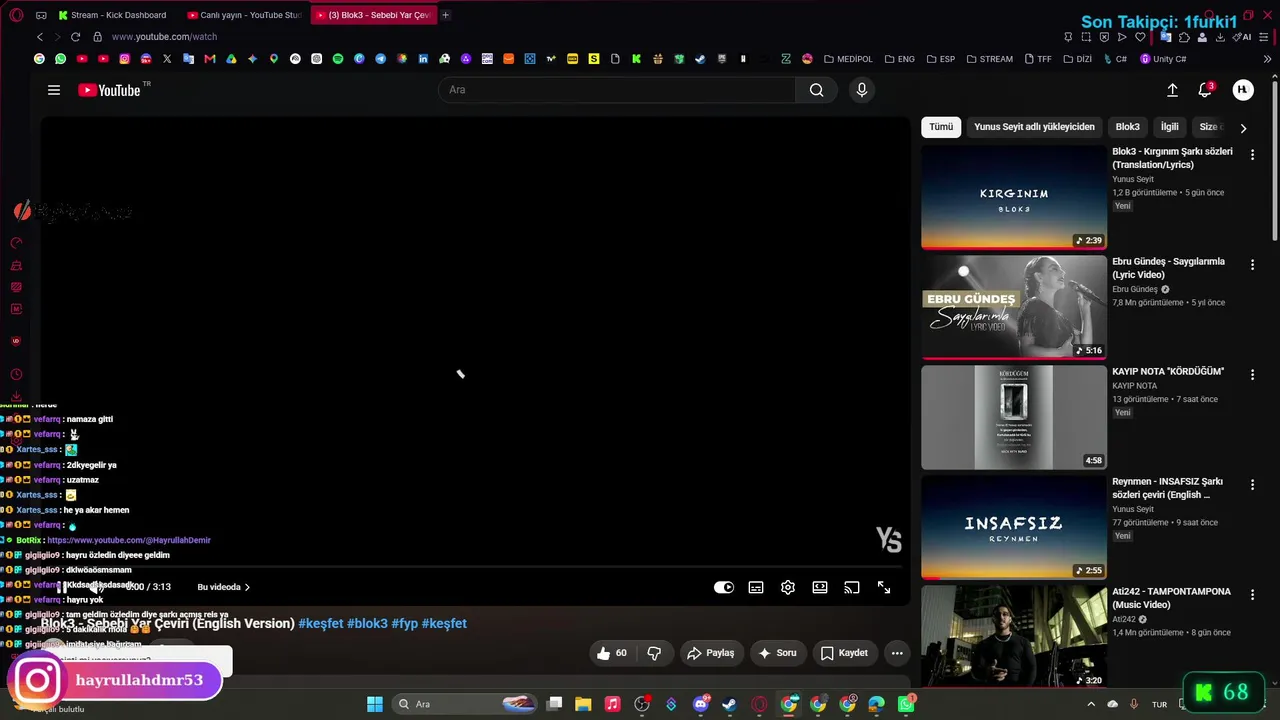The image size is (1280, 720).
Task: Select the İlgili filter chip
Action: [1169, 127]
